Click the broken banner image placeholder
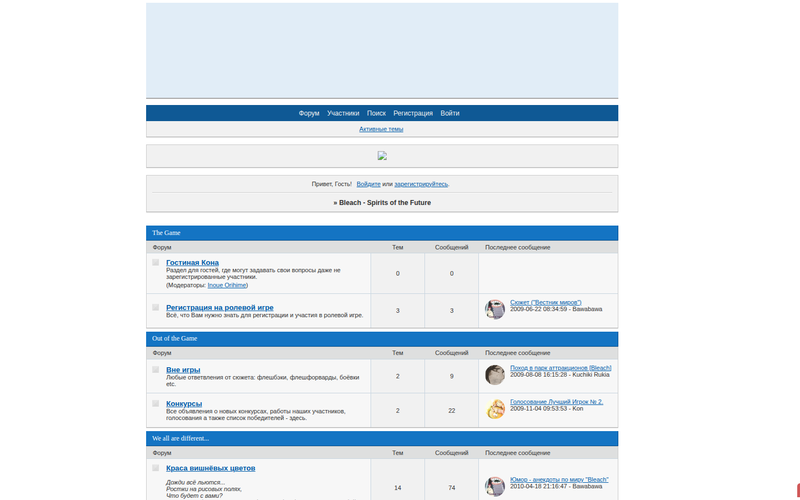Viewport: 800px width, 500px height. tap(382, 156)
